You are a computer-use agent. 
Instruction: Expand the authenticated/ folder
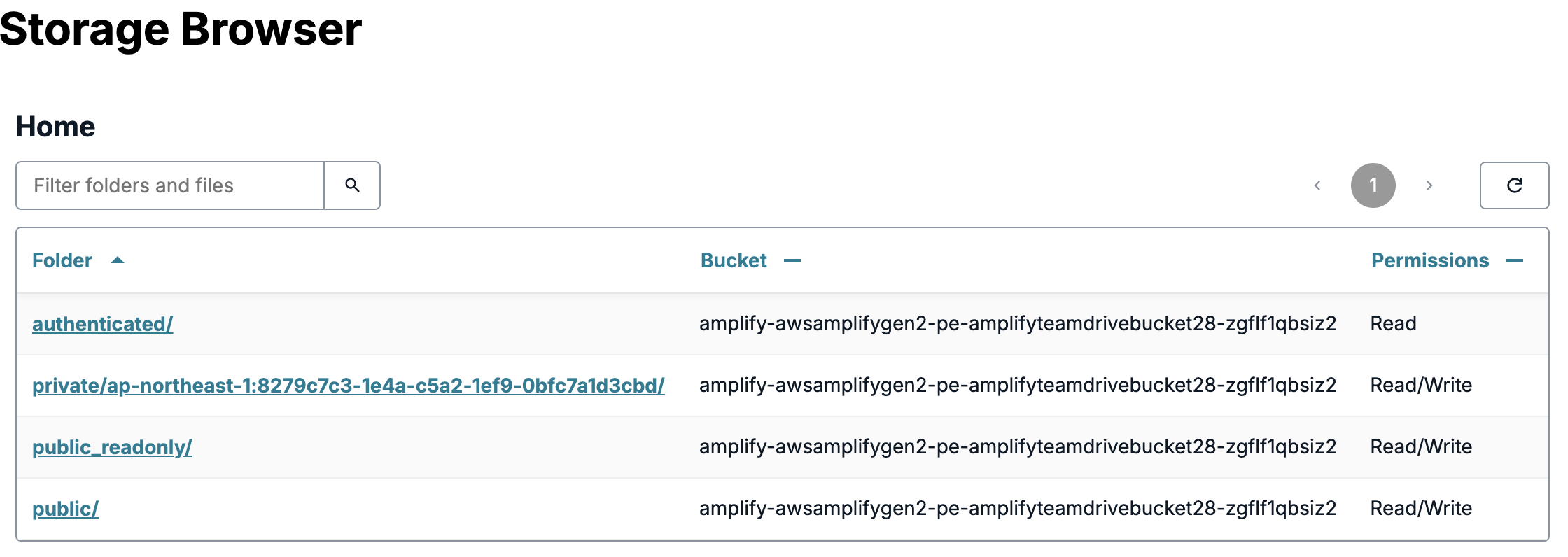click(x=101, y=323)
